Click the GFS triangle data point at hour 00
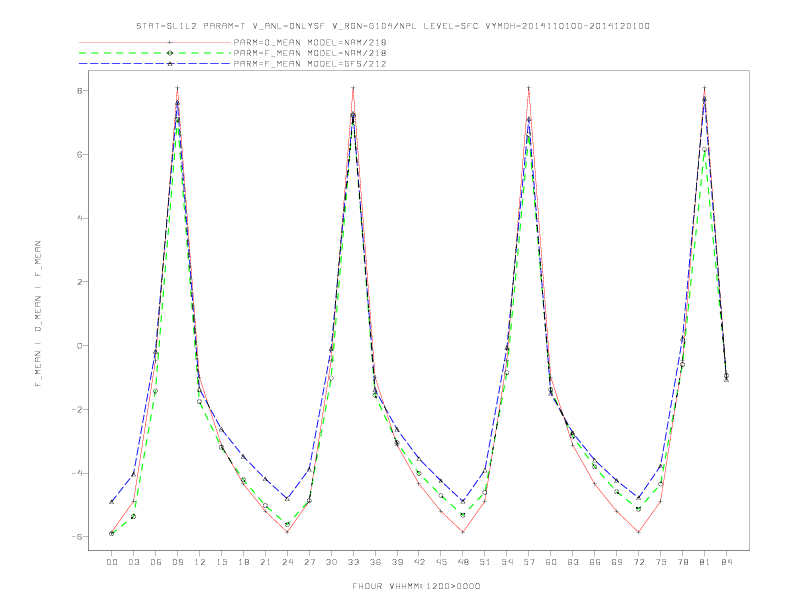 112,501
